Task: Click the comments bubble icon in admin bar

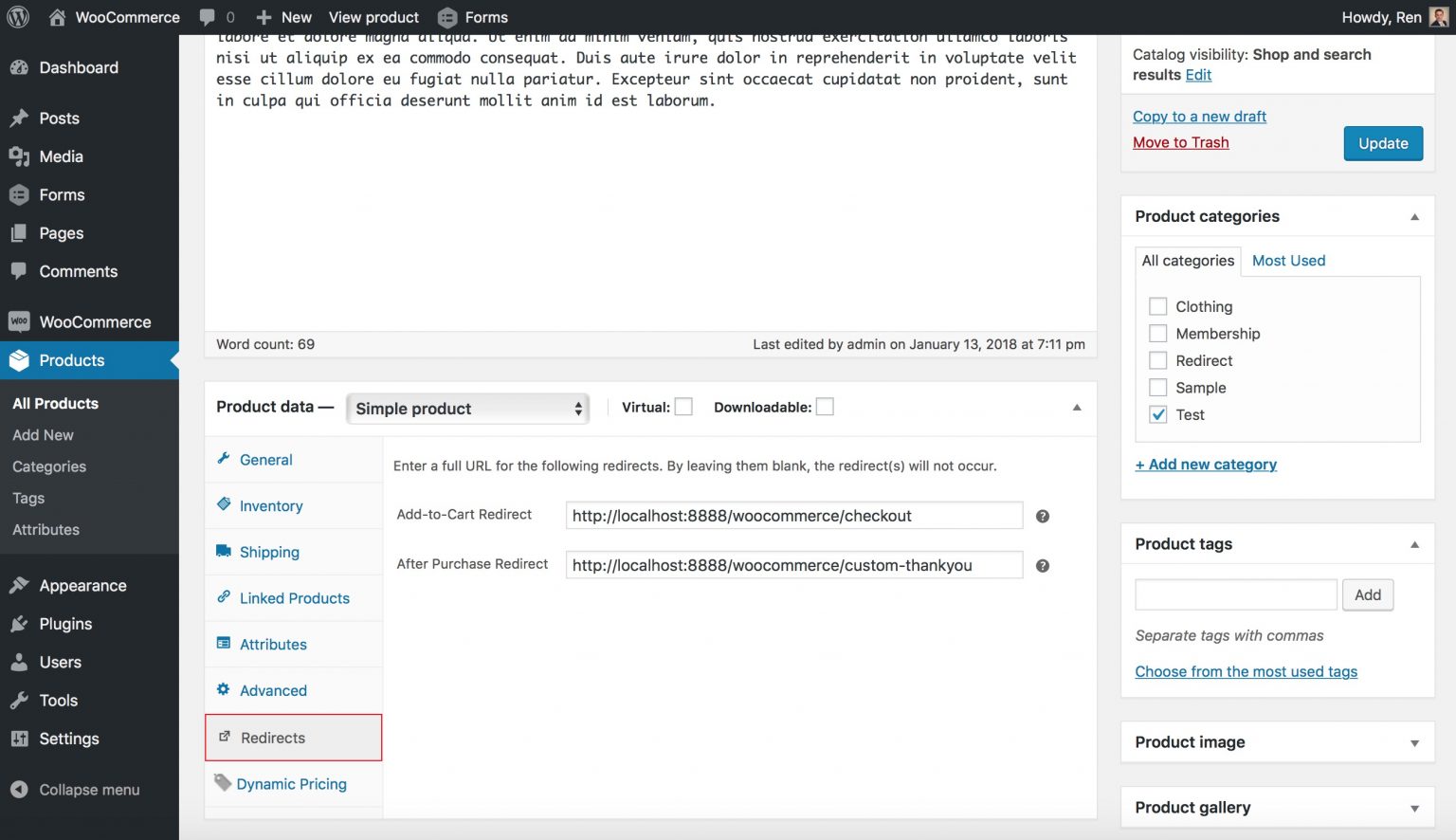Action: 208,17
